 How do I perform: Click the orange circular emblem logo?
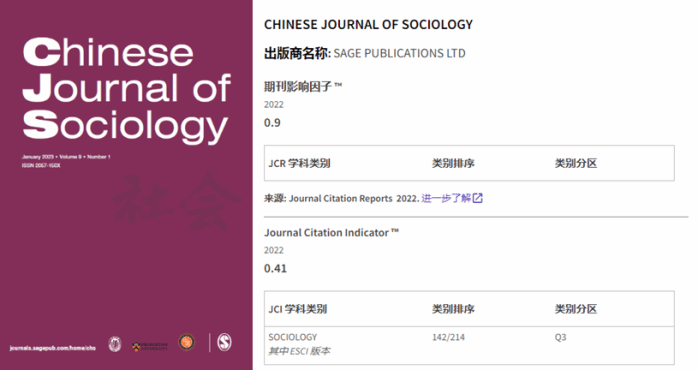187,342
